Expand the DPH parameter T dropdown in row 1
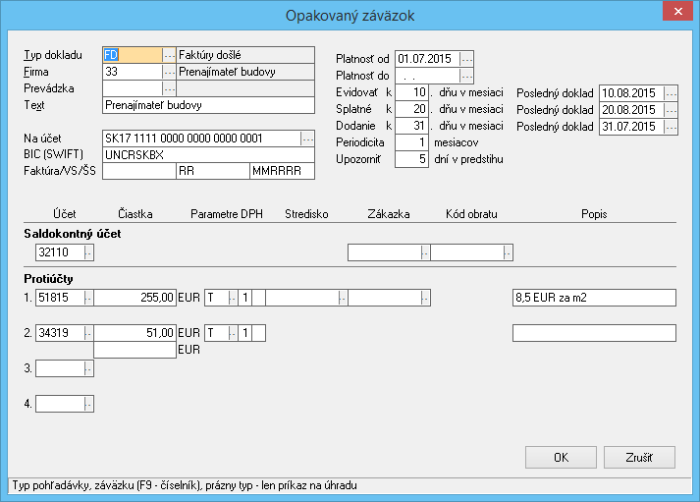This screenshot has width=700, height=502. 233,297
